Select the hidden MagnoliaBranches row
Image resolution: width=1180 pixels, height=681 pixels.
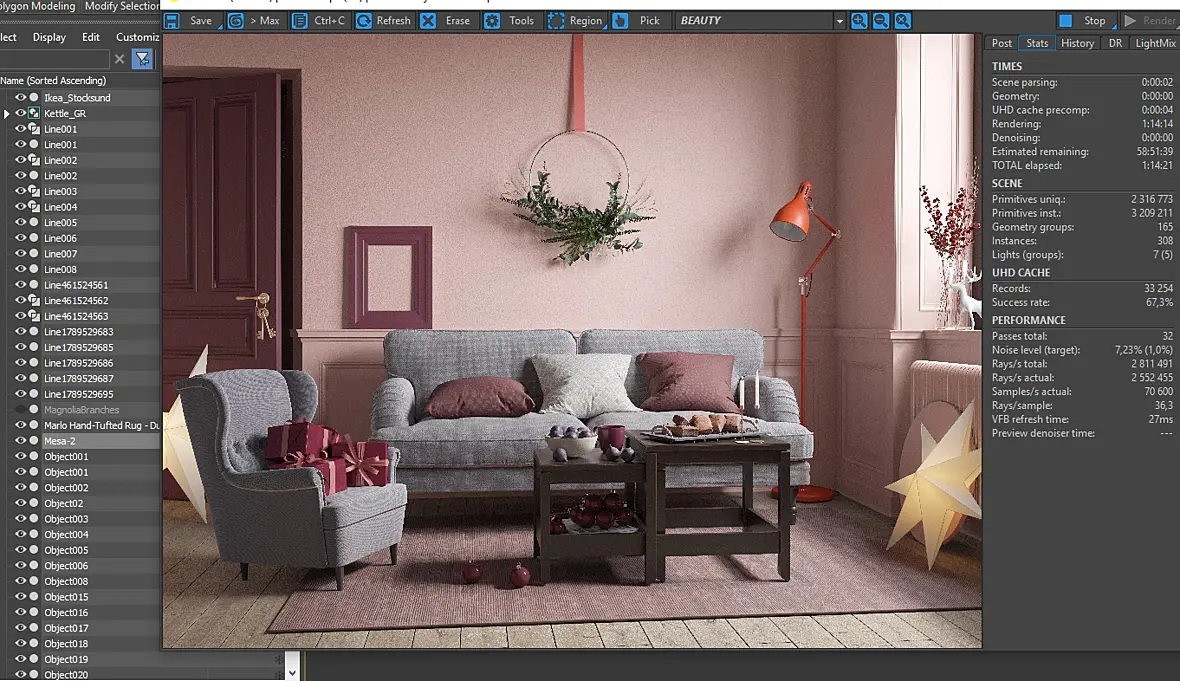tap(80, 410)
